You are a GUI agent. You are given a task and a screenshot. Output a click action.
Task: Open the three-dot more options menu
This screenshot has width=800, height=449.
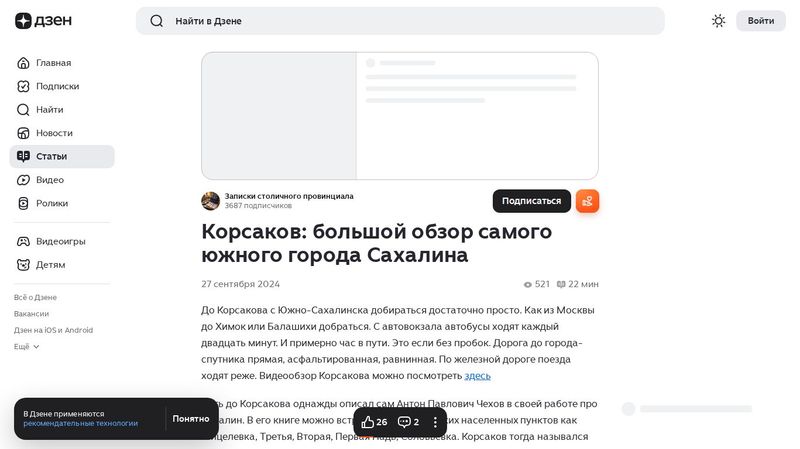(435, 422)
